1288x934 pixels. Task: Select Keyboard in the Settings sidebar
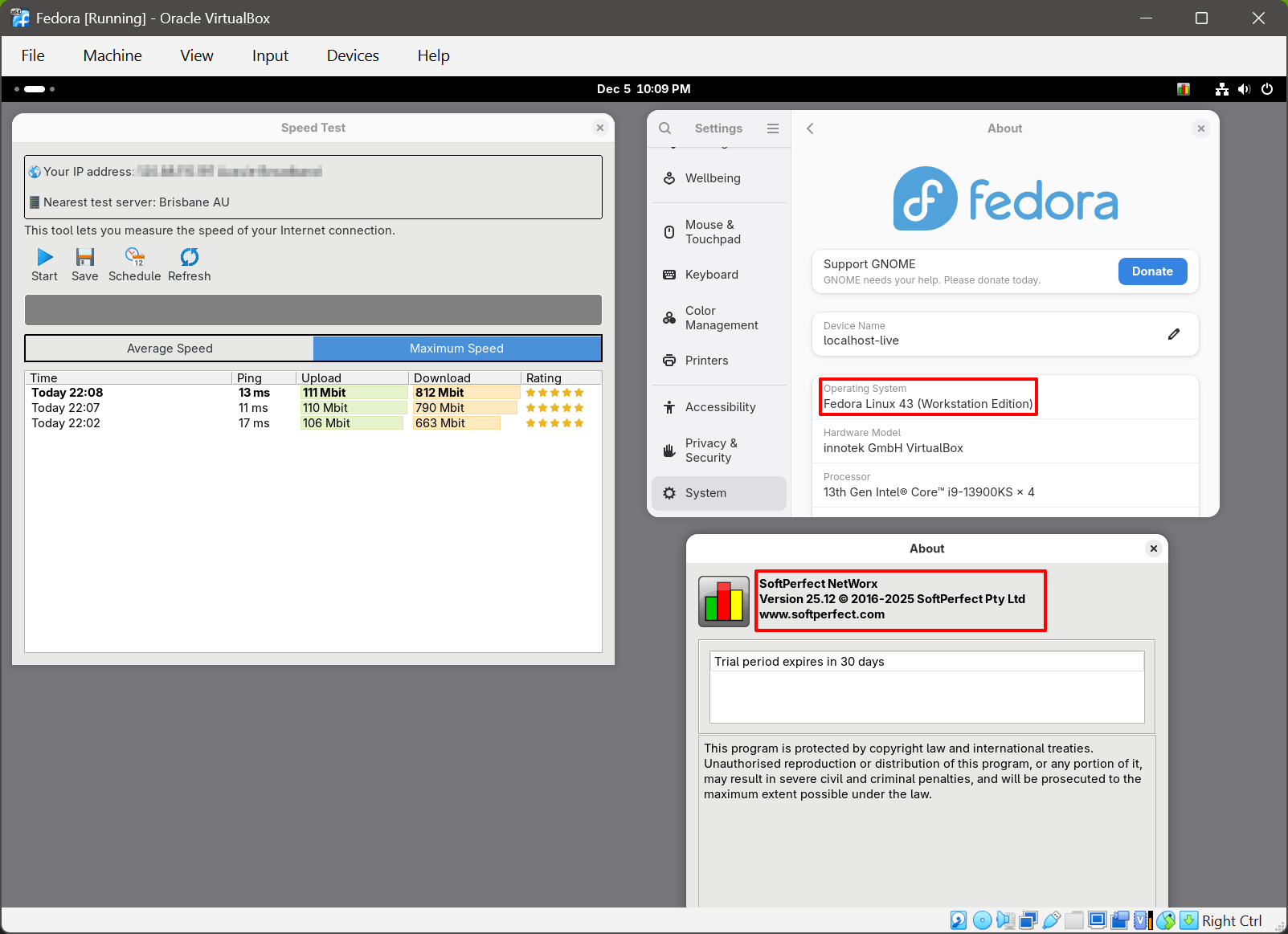coord(719,275)
